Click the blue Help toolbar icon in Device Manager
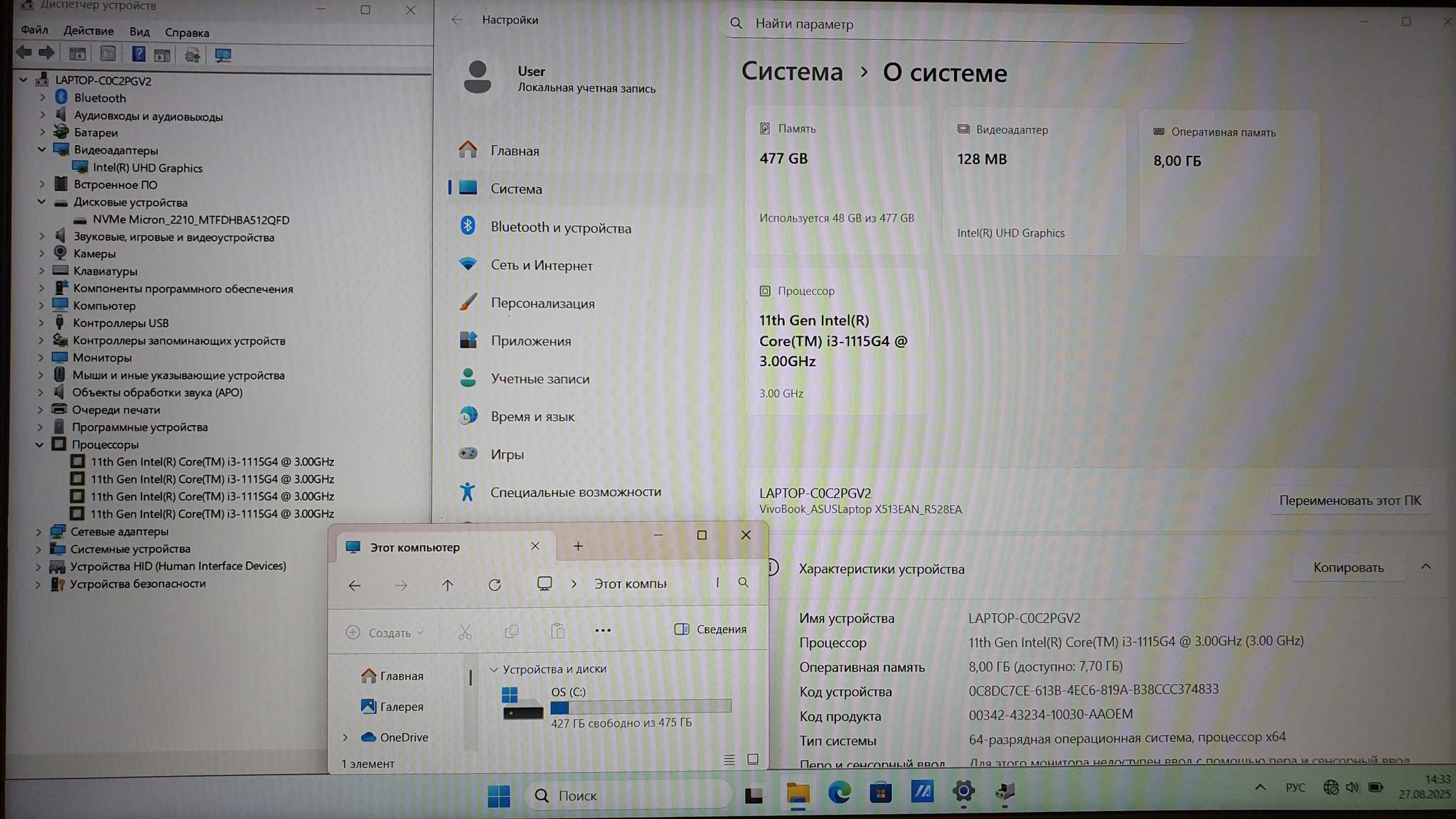Screen dimensions: 1456x819 [138, 54]
